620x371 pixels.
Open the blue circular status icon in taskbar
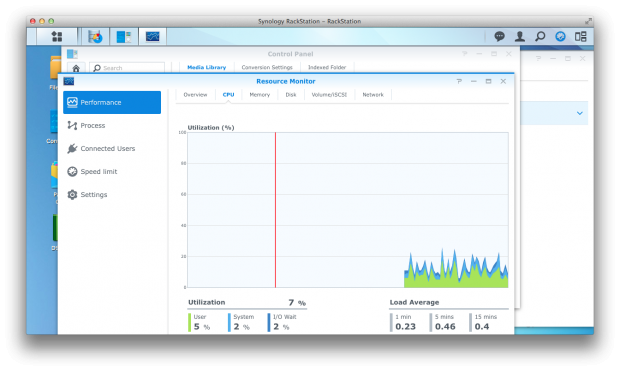[560, 36]
